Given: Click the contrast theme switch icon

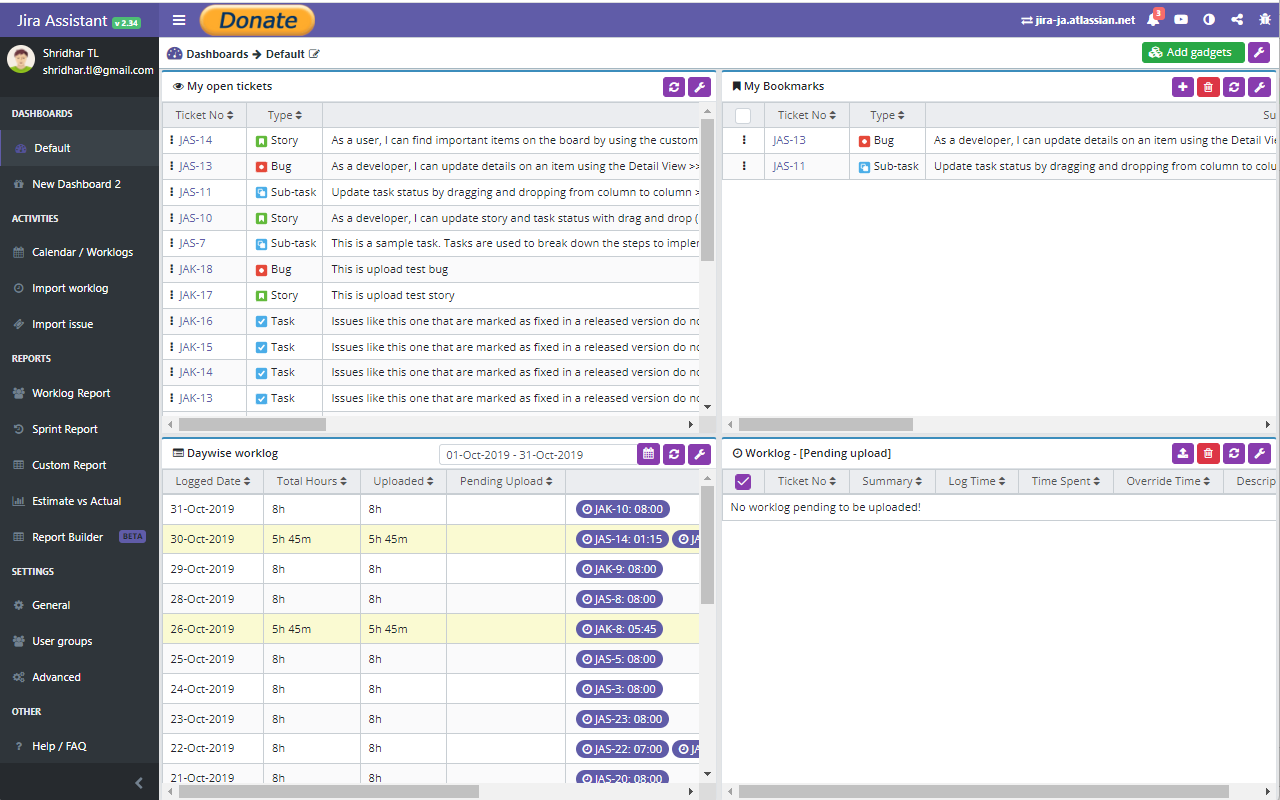Looking at the screenshot, I should coord(1209,20).
